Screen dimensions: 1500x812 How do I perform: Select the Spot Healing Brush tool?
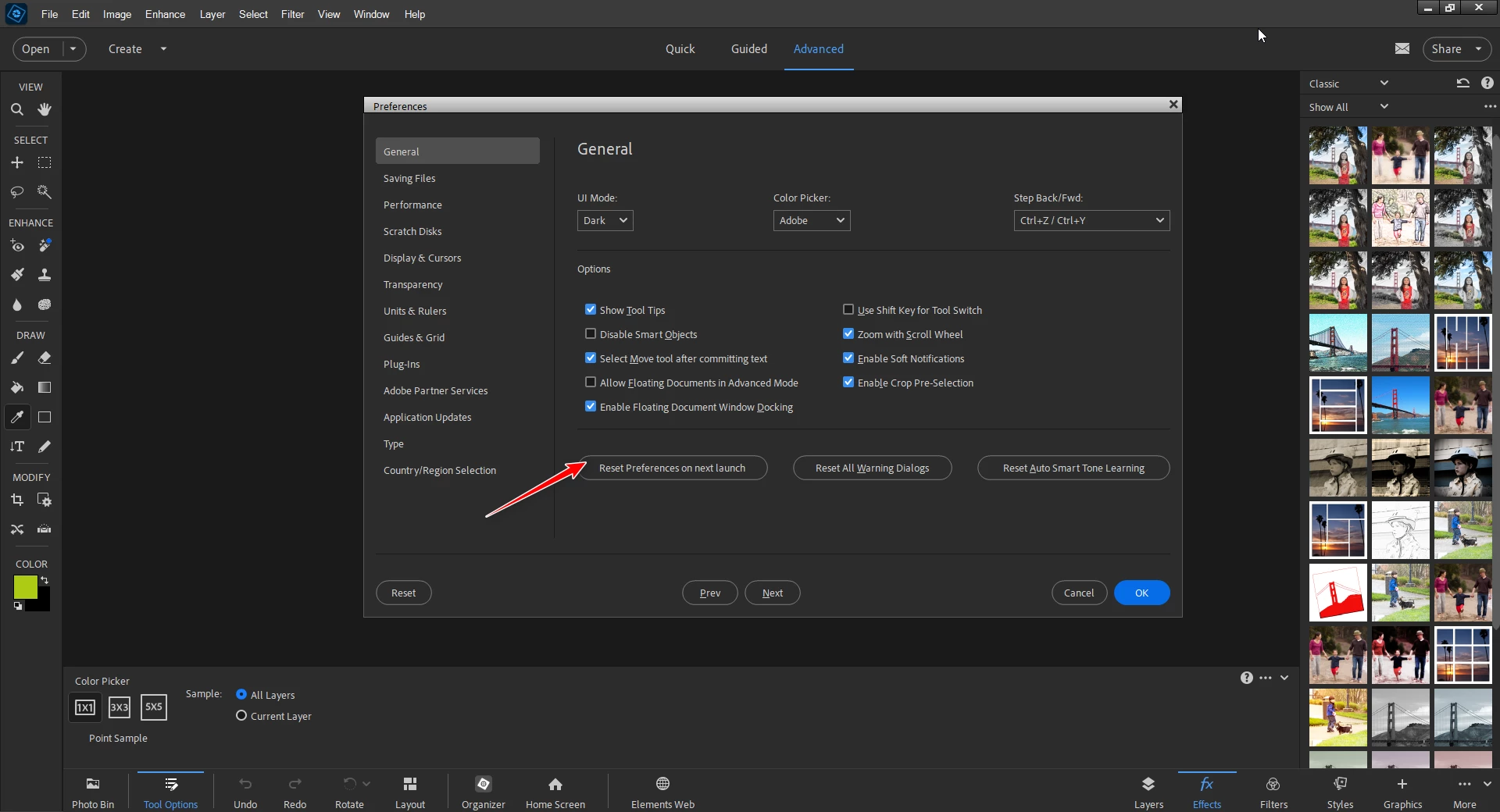pos(45,246)
